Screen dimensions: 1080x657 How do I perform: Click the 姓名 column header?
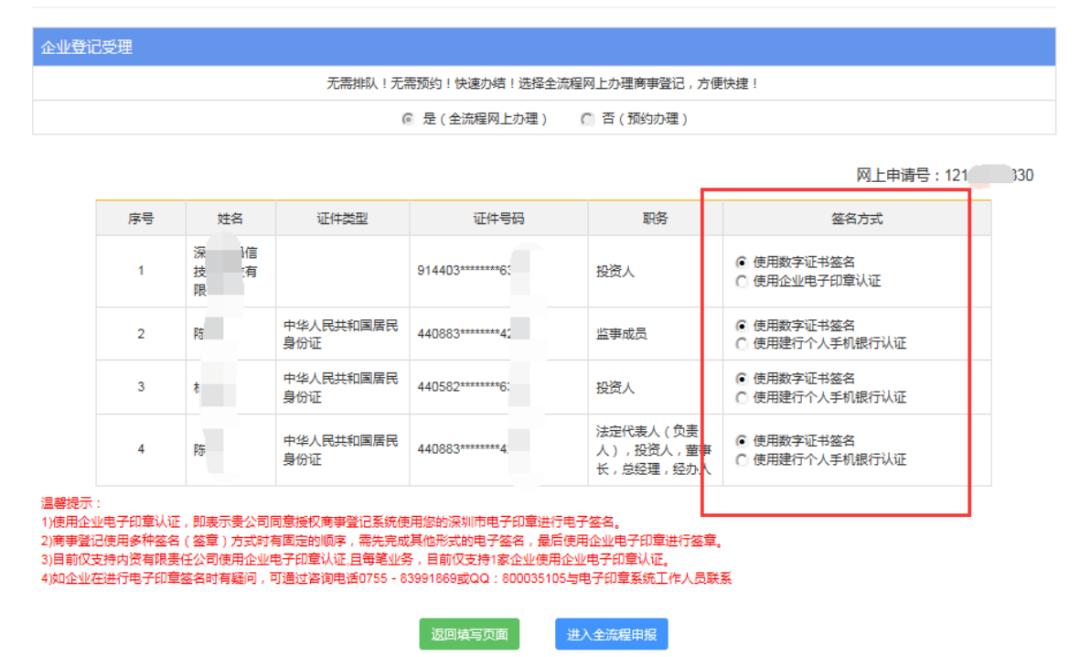230,219
